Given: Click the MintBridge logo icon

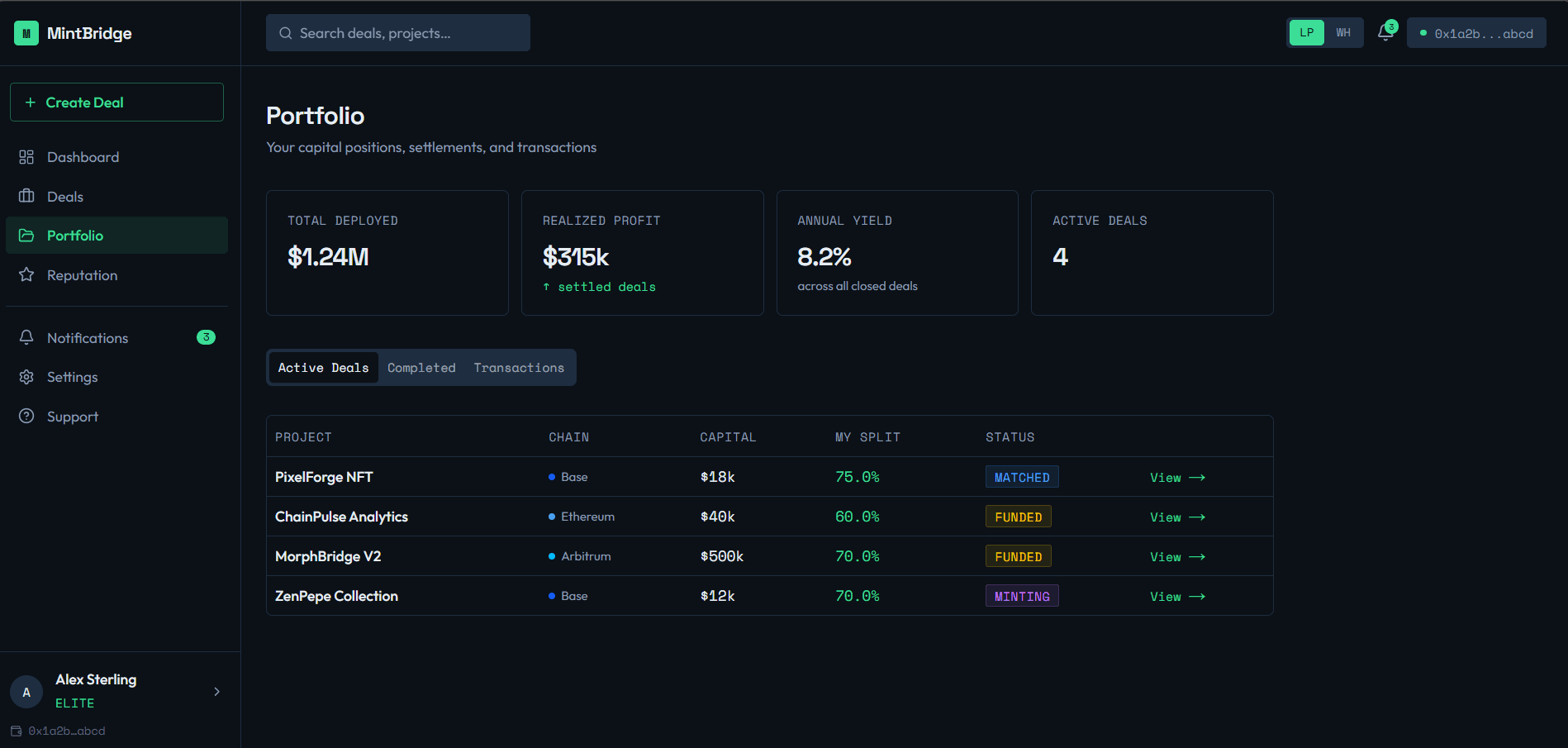Looking at the screenshot, I should point(26,33).
